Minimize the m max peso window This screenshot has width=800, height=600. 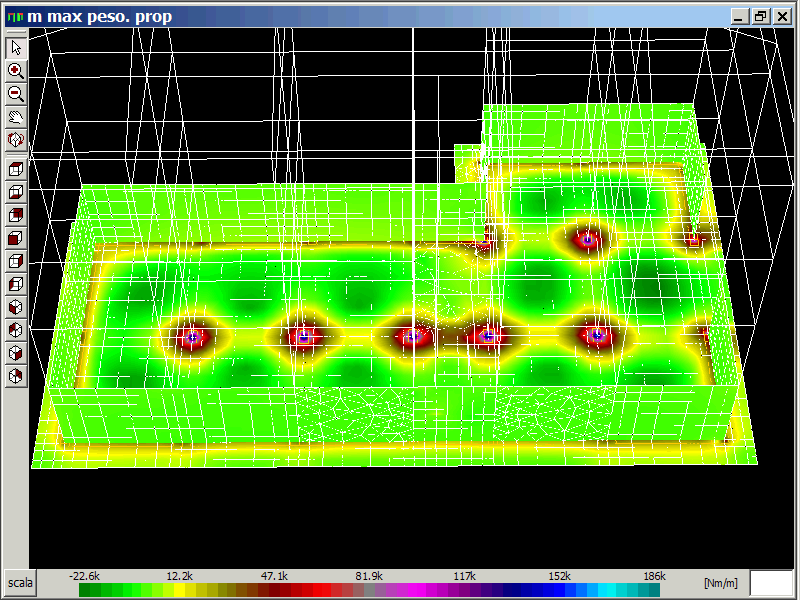pyautogui.click(x=742, y=16)
